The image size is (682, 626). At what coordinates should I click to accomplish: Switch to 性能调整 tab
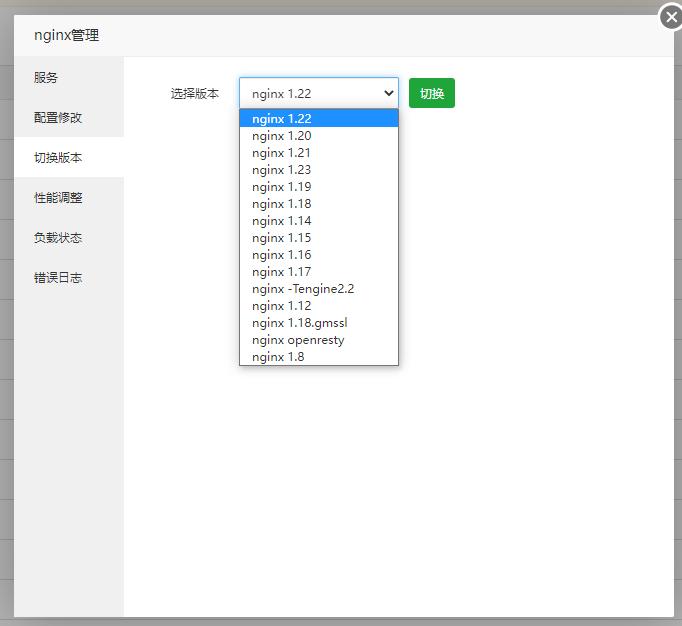coord(58,198)
